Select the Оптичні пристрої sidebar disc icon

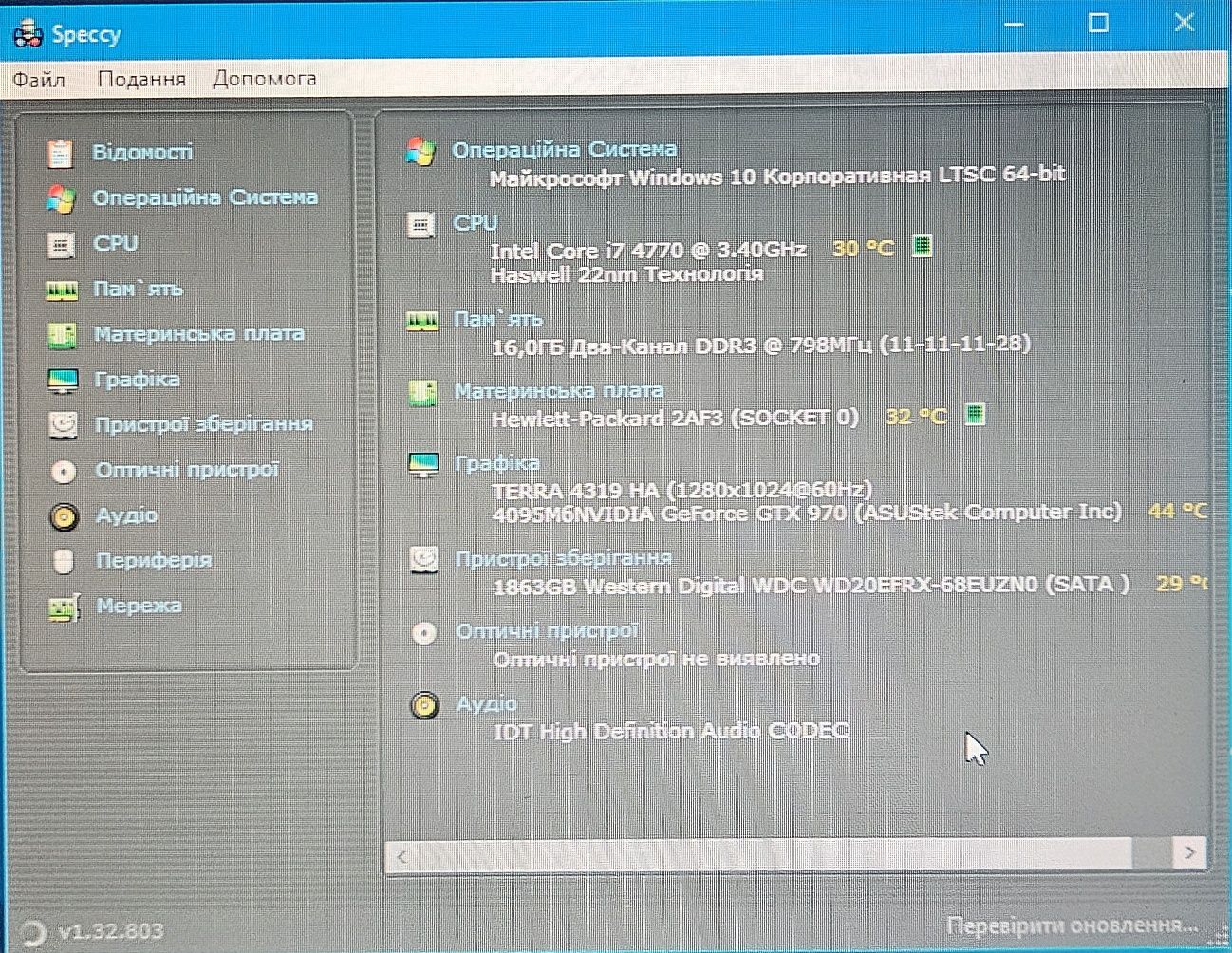(64, 471)
